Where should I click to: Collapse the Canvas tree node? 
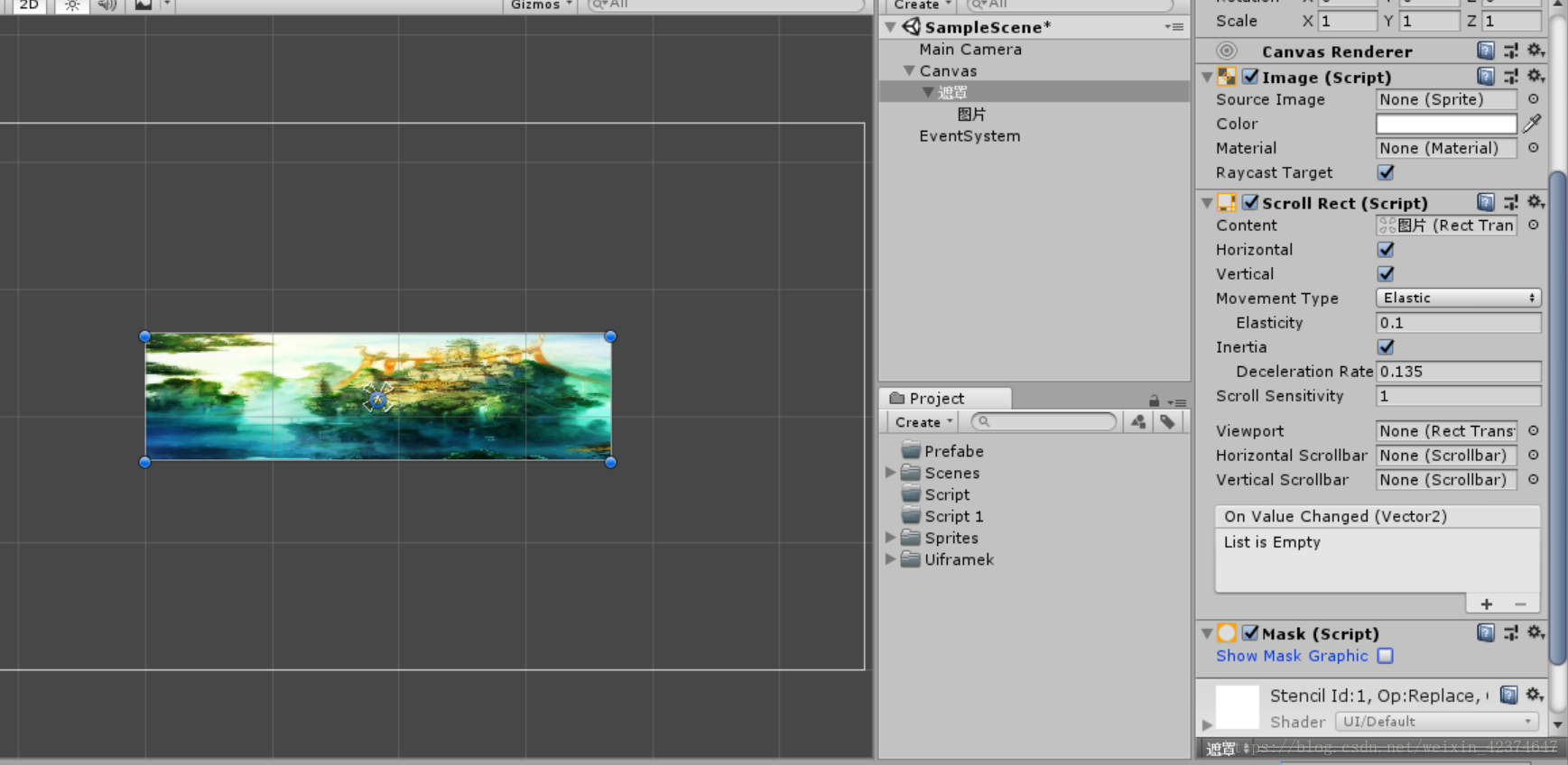click(910, 71)
